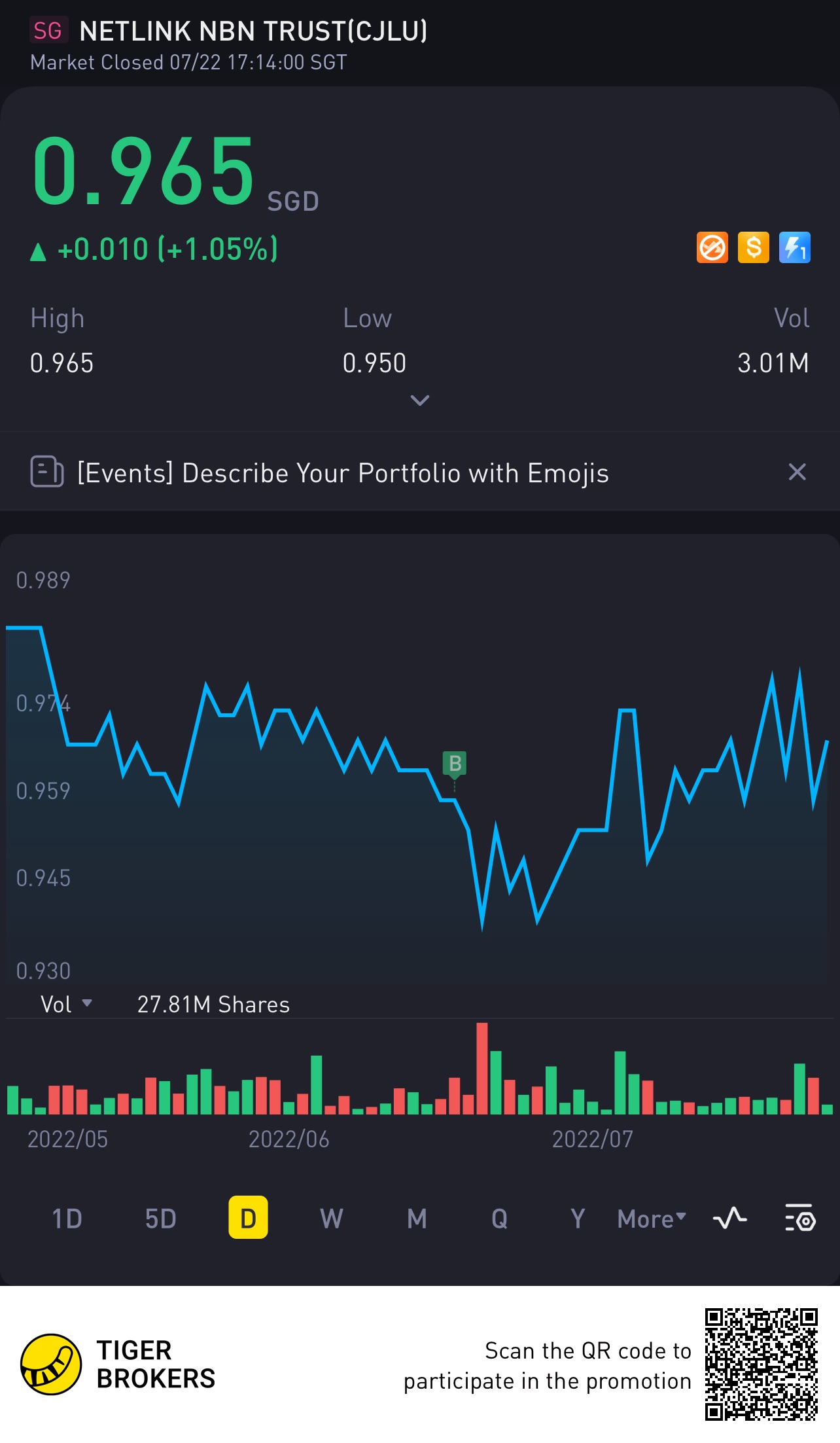Switch to the 1D chart tab
The image size is (840, 1443).
[x=67, y=1219]
